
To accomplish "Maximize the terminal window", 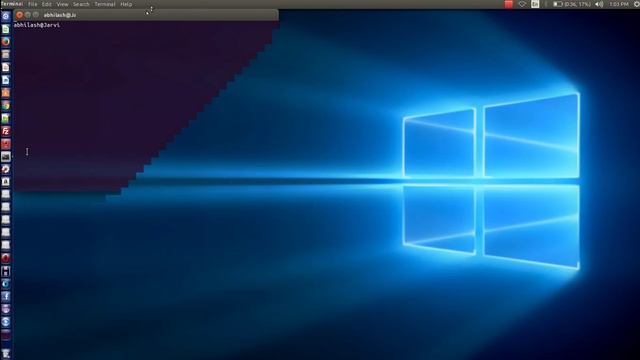I will tap(36, 15).
